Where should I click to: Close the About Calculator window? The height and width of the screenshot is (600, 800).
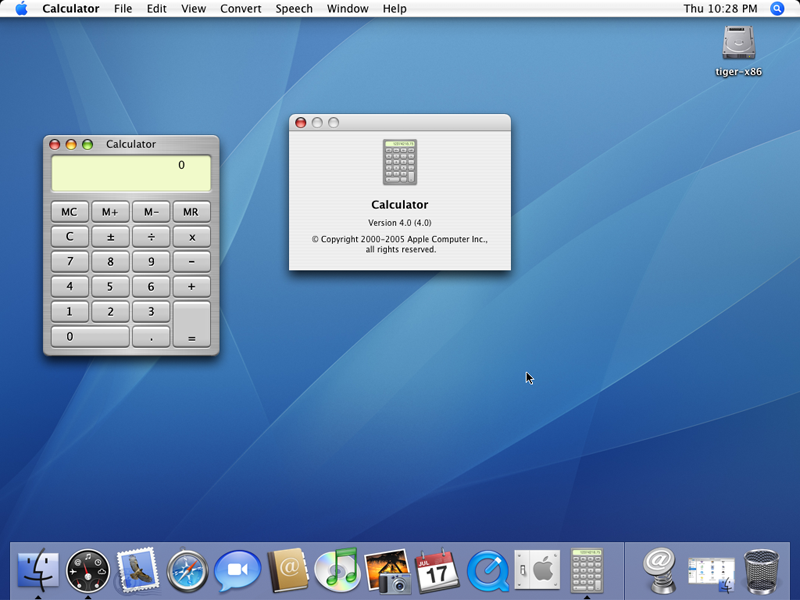[301, 123]
